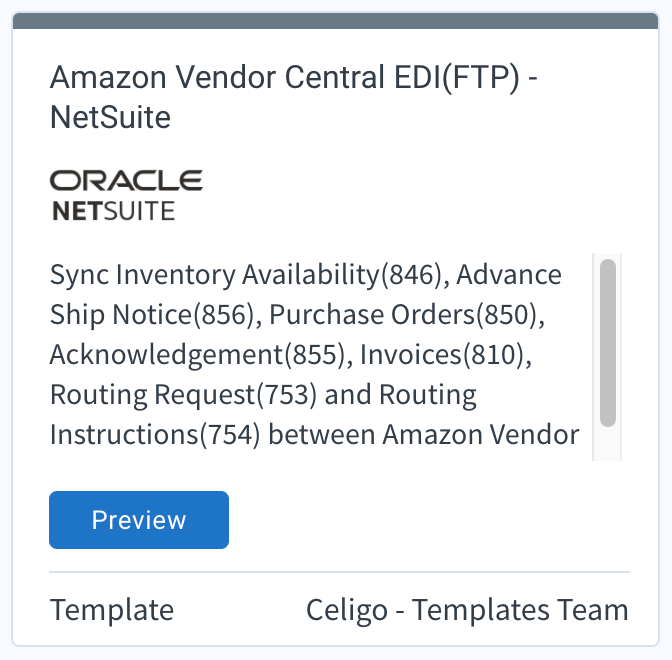
Task: Open the Amazon Vendor Central EDI(FTP) title
Action: click(x=294, y=97)
